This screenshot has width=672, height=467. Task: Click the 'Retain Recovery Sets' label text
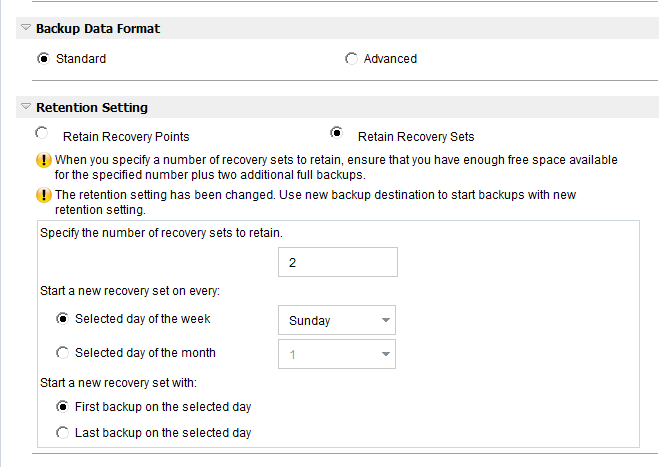416,137
